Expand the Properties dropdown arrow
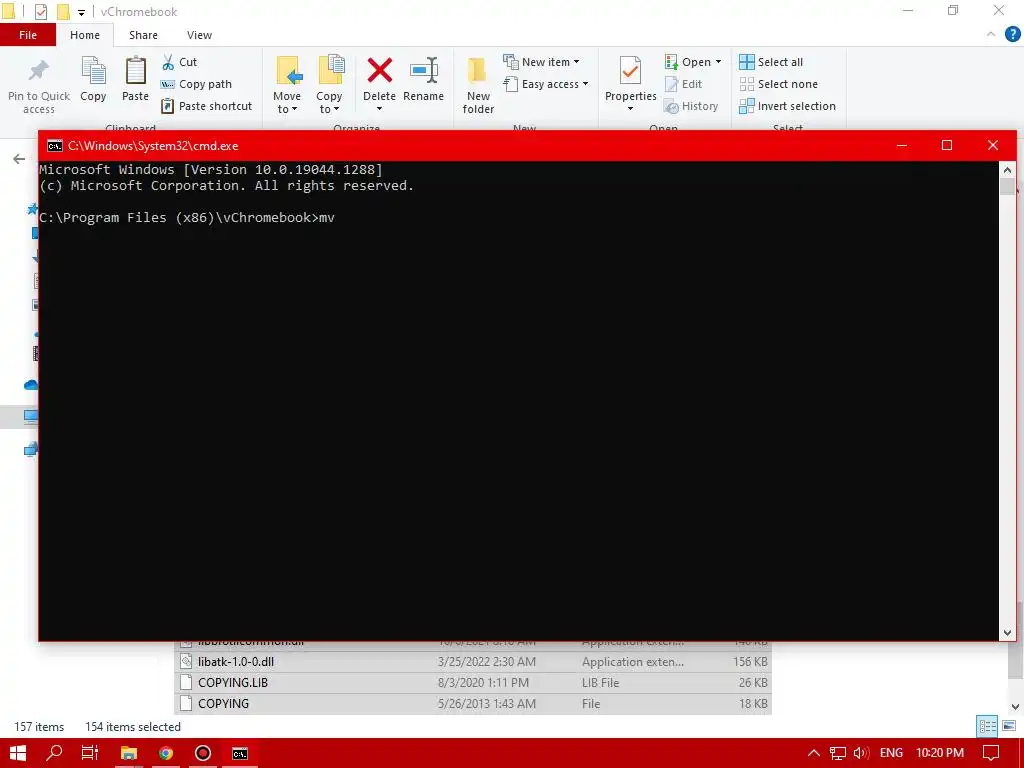The width and height of the screenshot is (1024, 768). [630, 109]
